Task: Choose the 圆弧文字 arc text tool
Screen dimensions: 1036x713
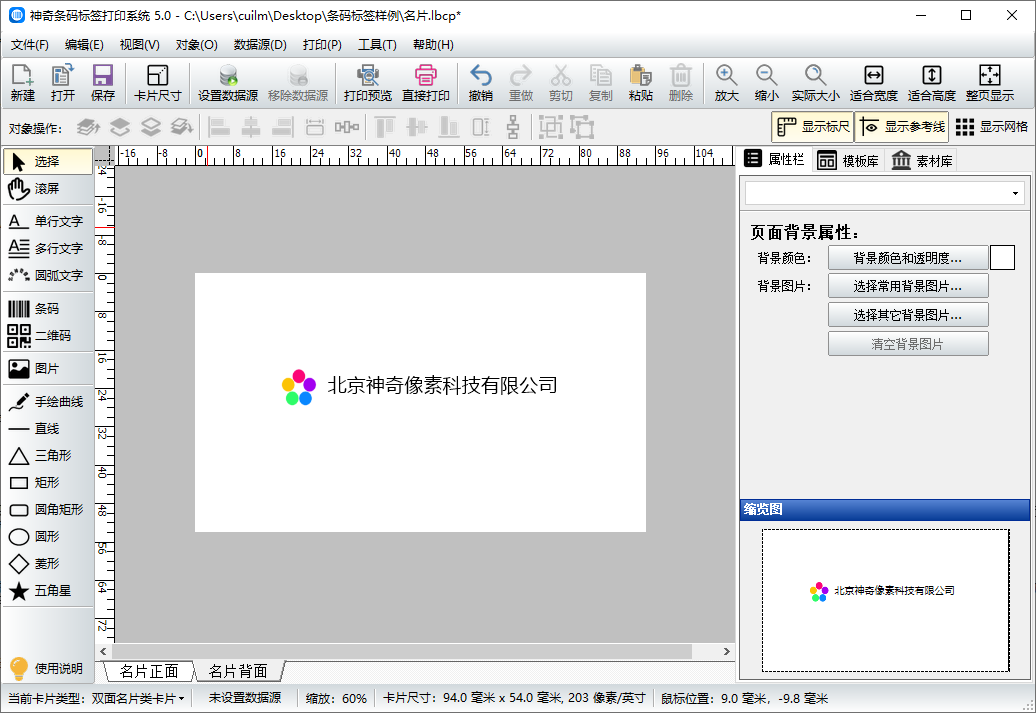Action: click(x=45, y=275)
